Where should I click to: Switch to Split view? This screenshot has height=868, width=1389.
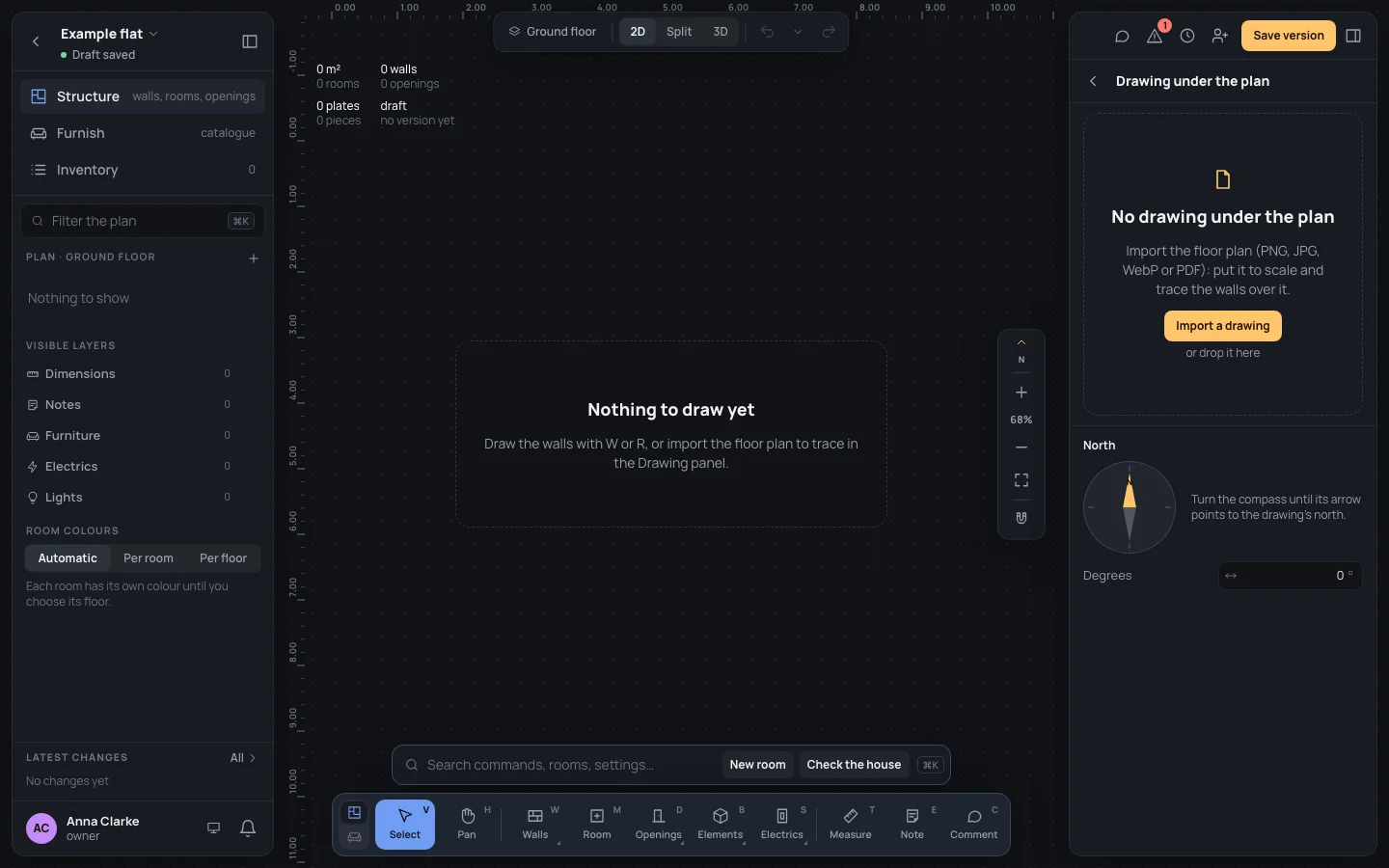point(679,32)
